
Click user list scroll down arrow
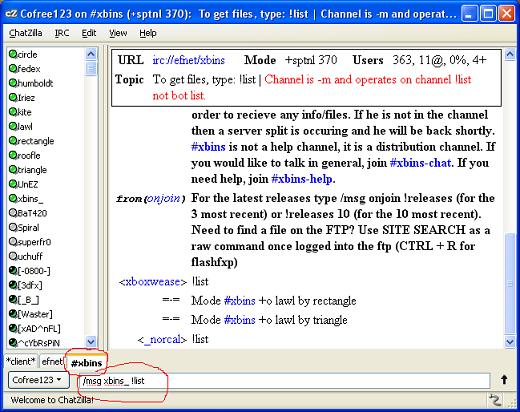91,341
